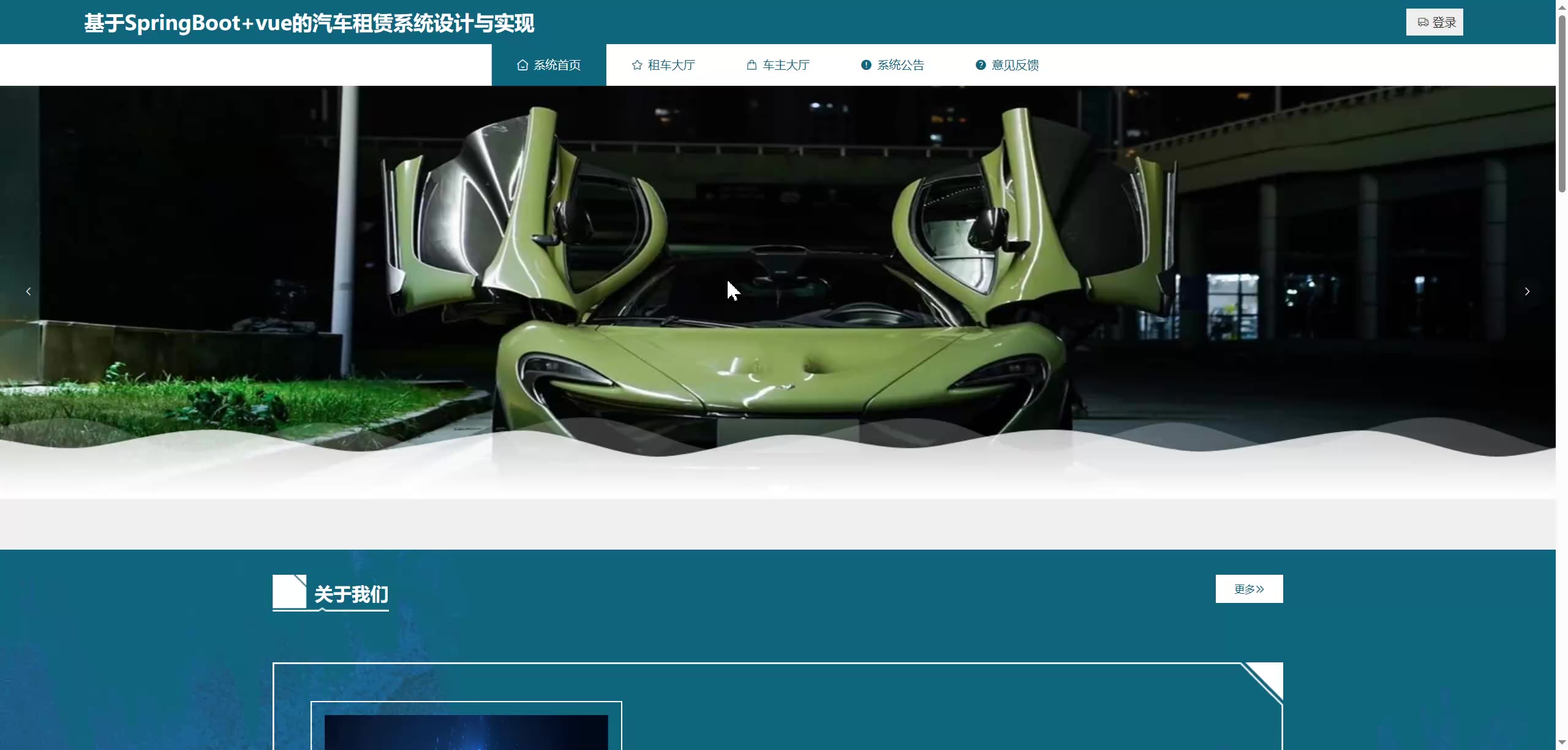
Task: Click the truck icon in the 登录 button
Action: click(x=1423, y=23)
